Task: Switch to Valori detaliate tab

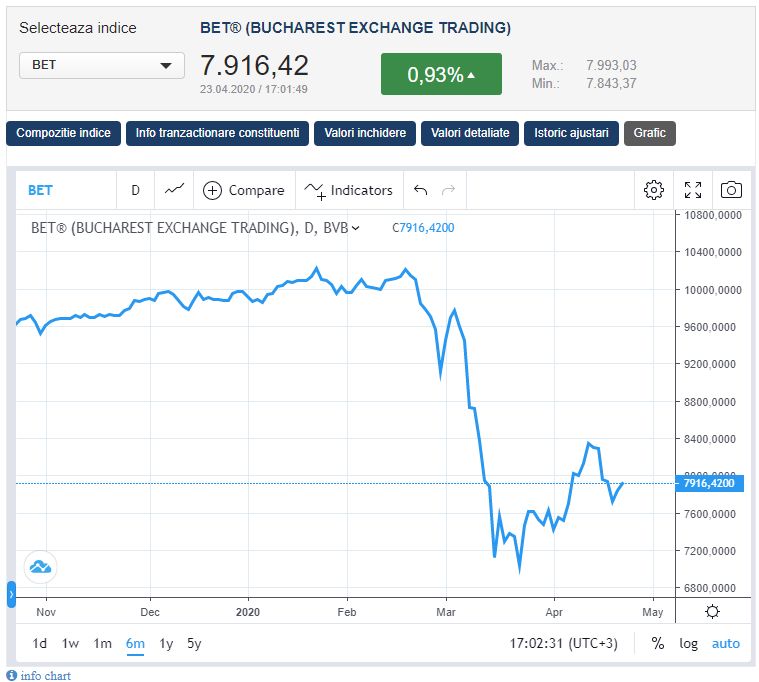Action: pos(470,133)
